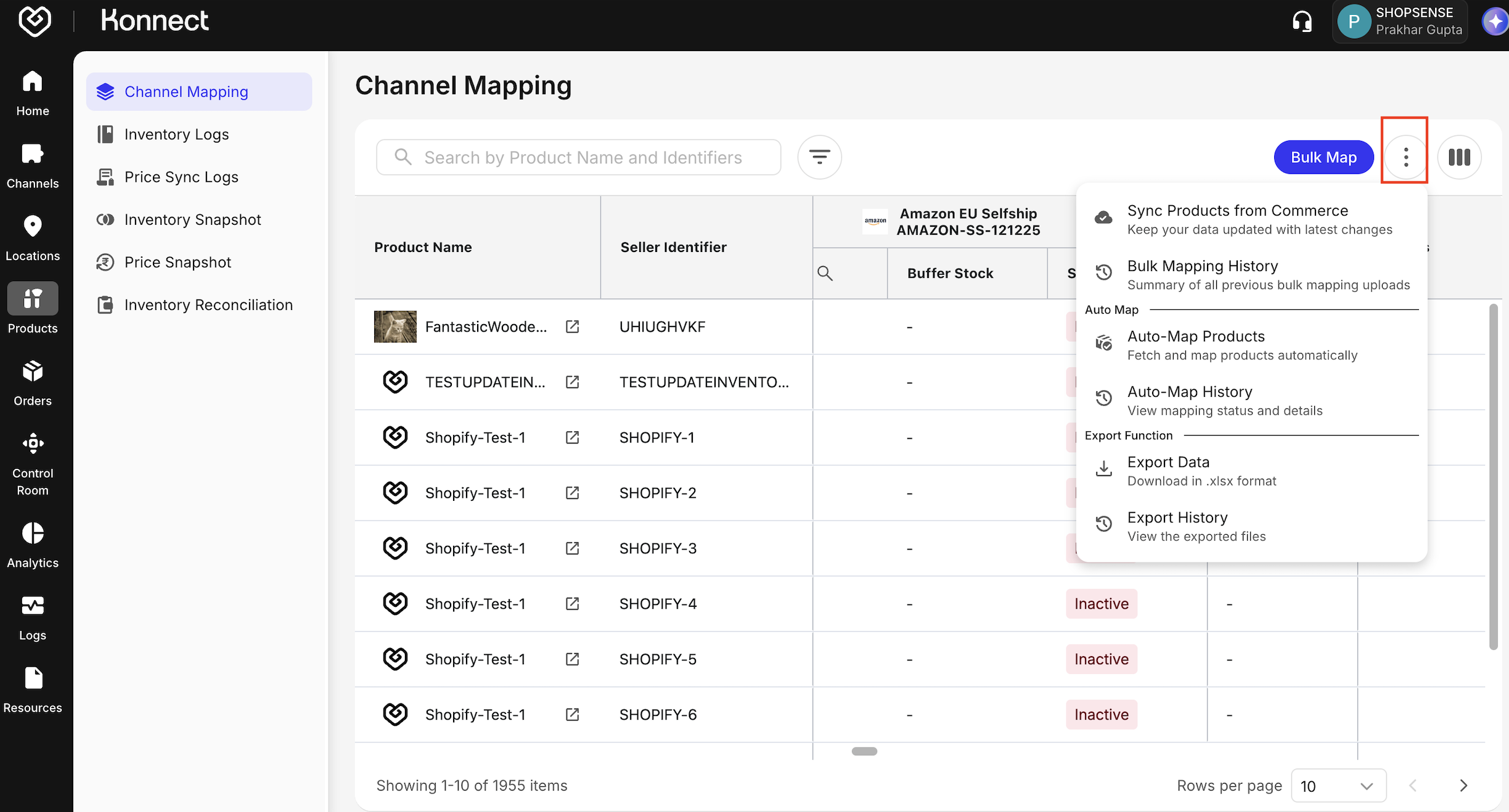
Task: Expand Rows per page dropdown
Action: click(1338, 786)
